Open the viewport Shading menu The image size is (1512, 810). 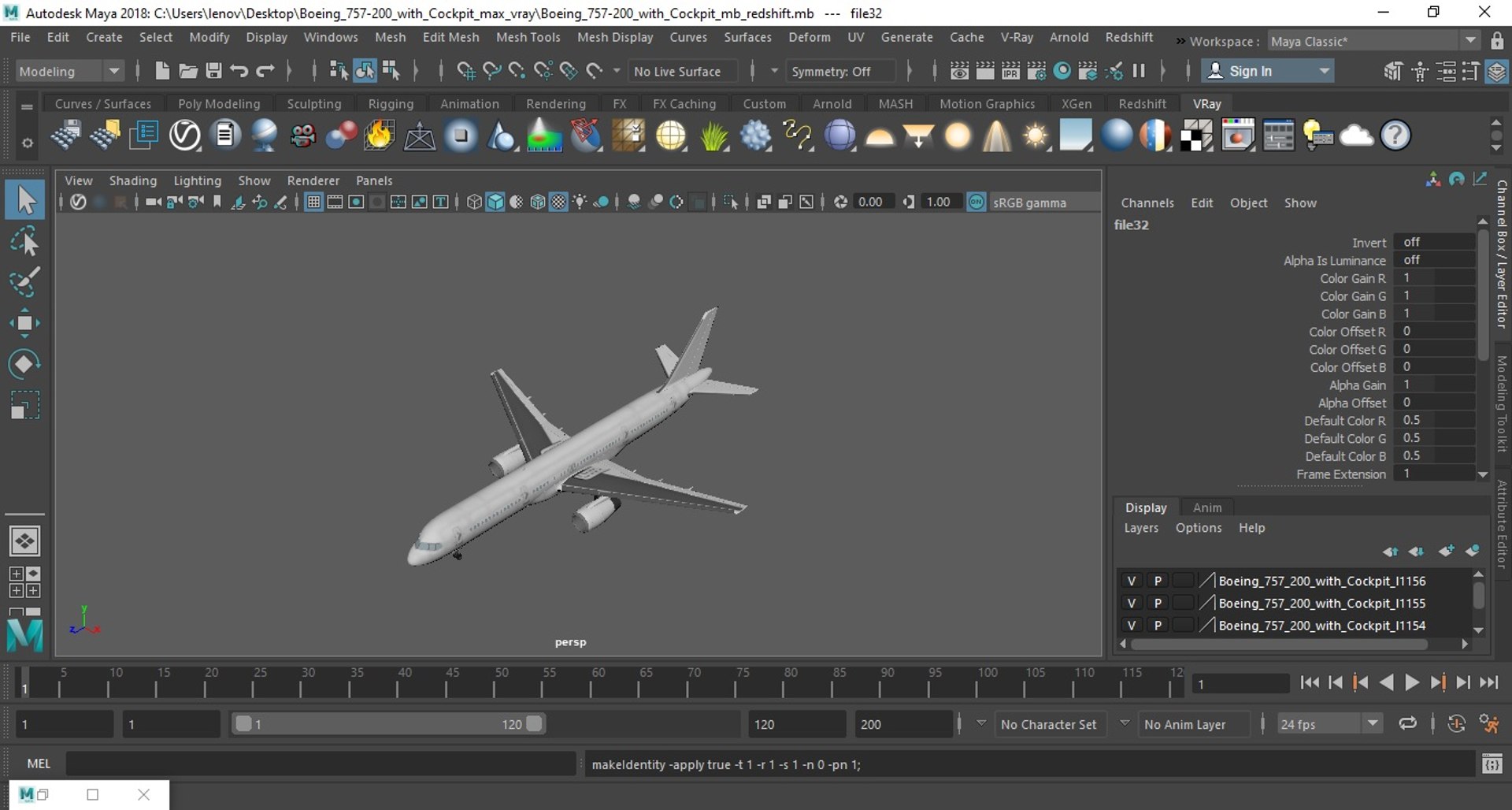tap(132, 180)
